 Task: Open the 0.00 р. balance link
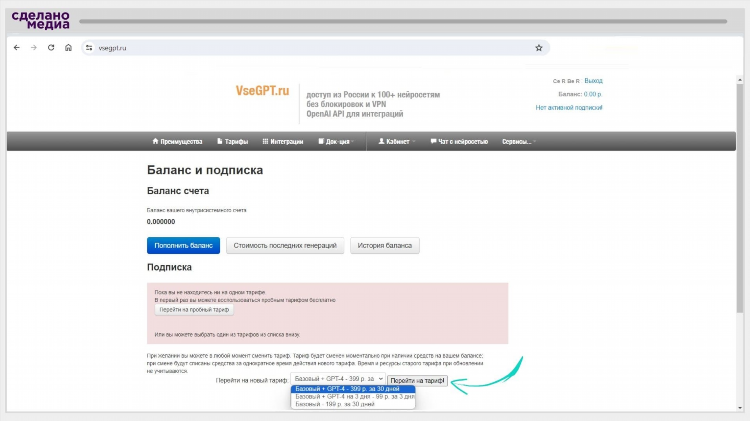pyautogui.click(x=593, y=94)
